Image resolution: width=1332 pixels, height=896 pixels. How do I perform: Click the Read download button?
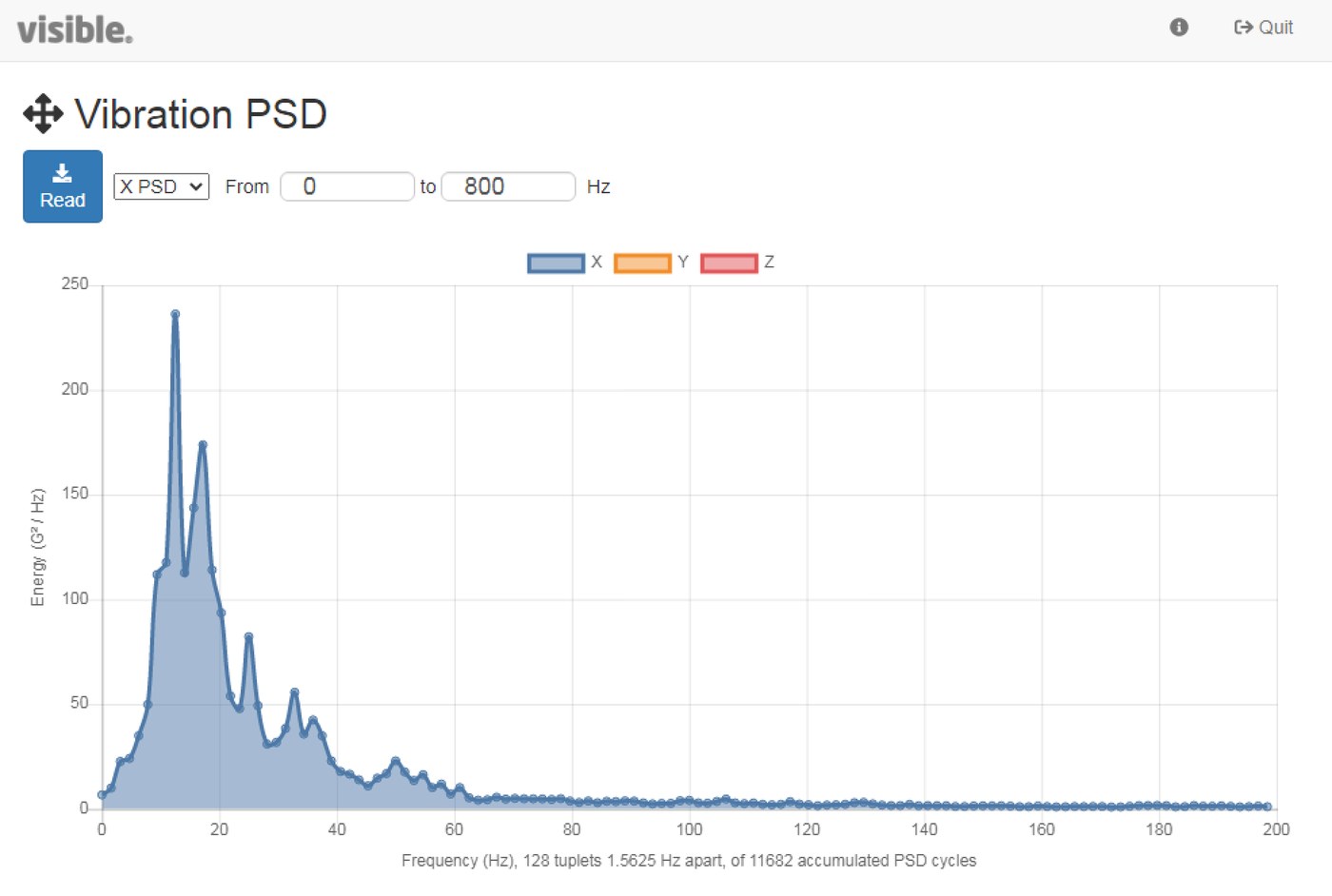tap(63, 186)
